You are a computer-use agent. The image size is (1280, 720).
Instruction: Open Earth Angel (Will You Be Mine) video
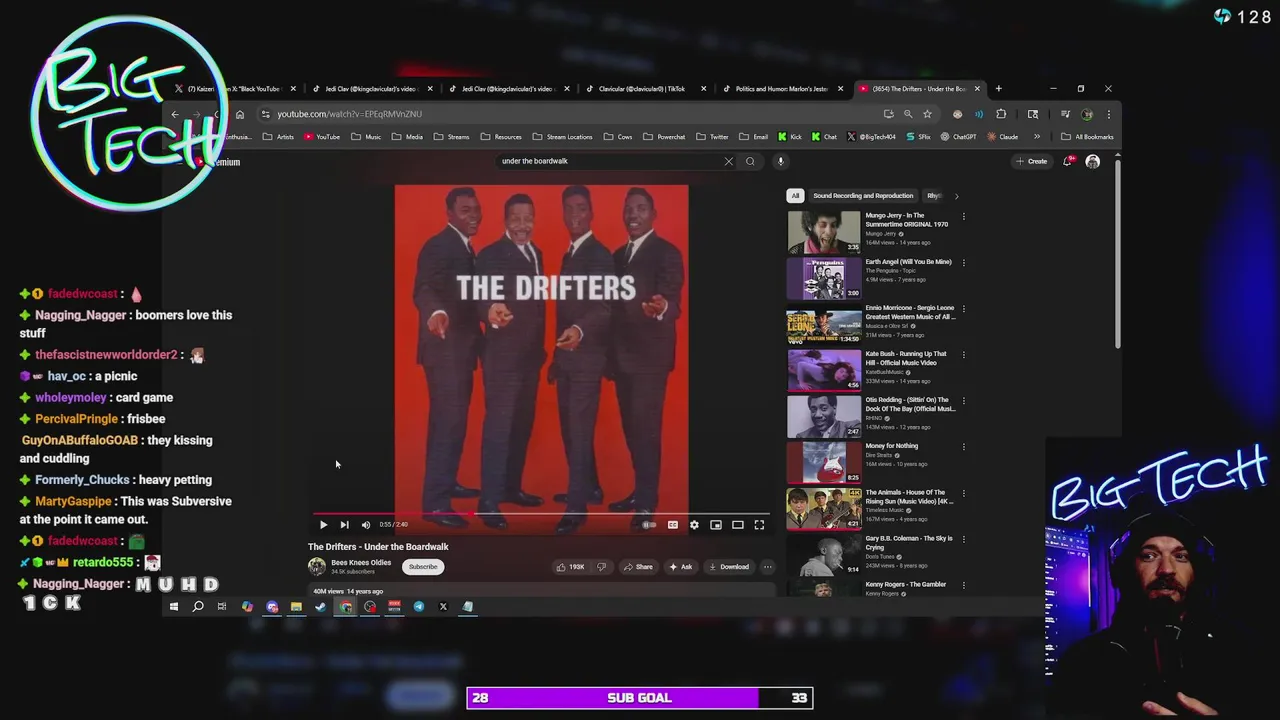pos(908,262)
